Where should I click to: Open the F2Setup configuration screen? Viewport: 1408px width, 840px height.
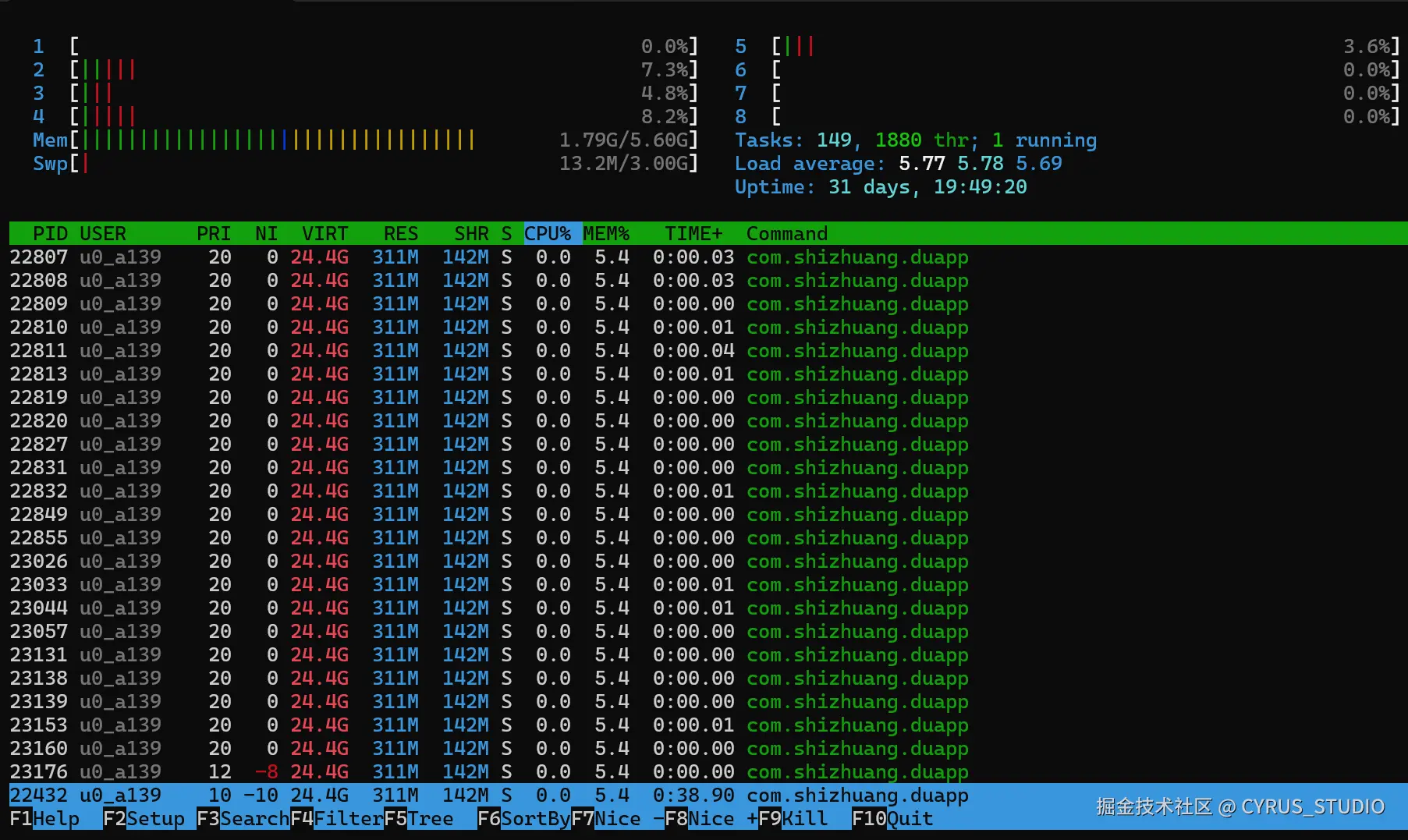coord(144,818)
